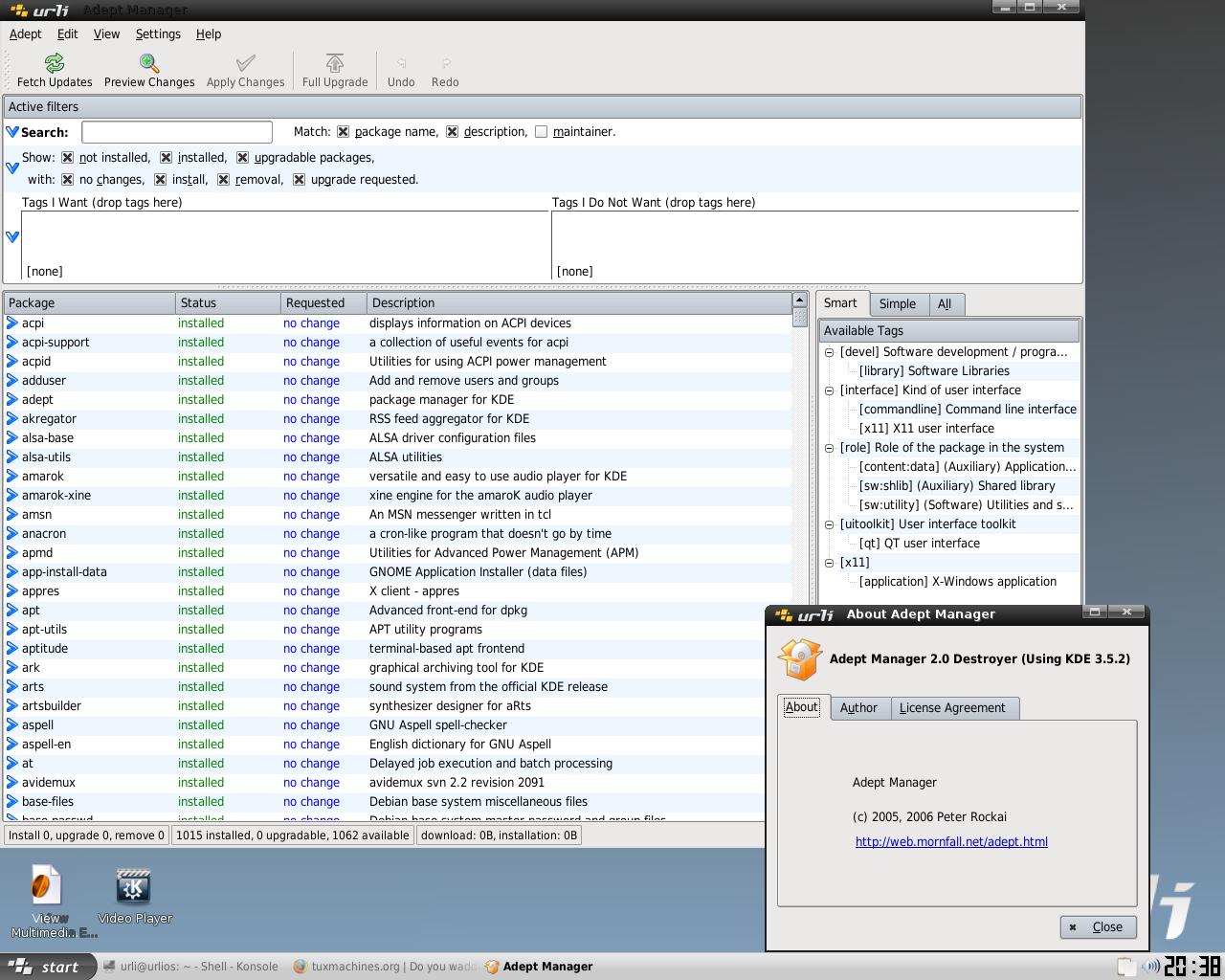Uncheck the upgradable packages checkbox
The height and width of the screenshot is (980, 1225).
coord(243,158)
